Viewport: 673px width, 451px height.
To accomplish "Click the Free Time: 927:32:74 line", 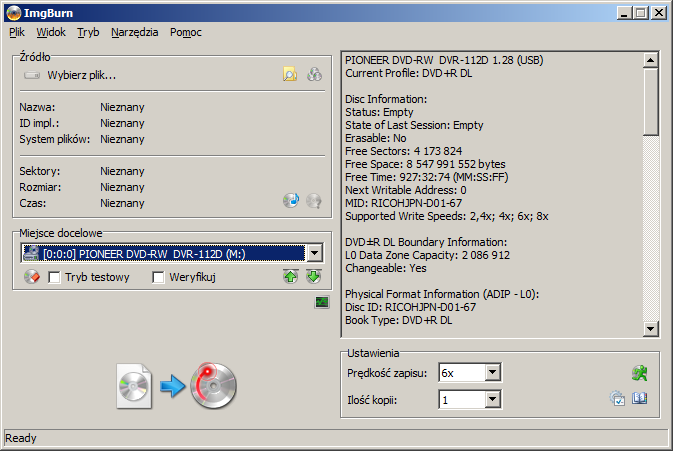I will tap(427, 177).
